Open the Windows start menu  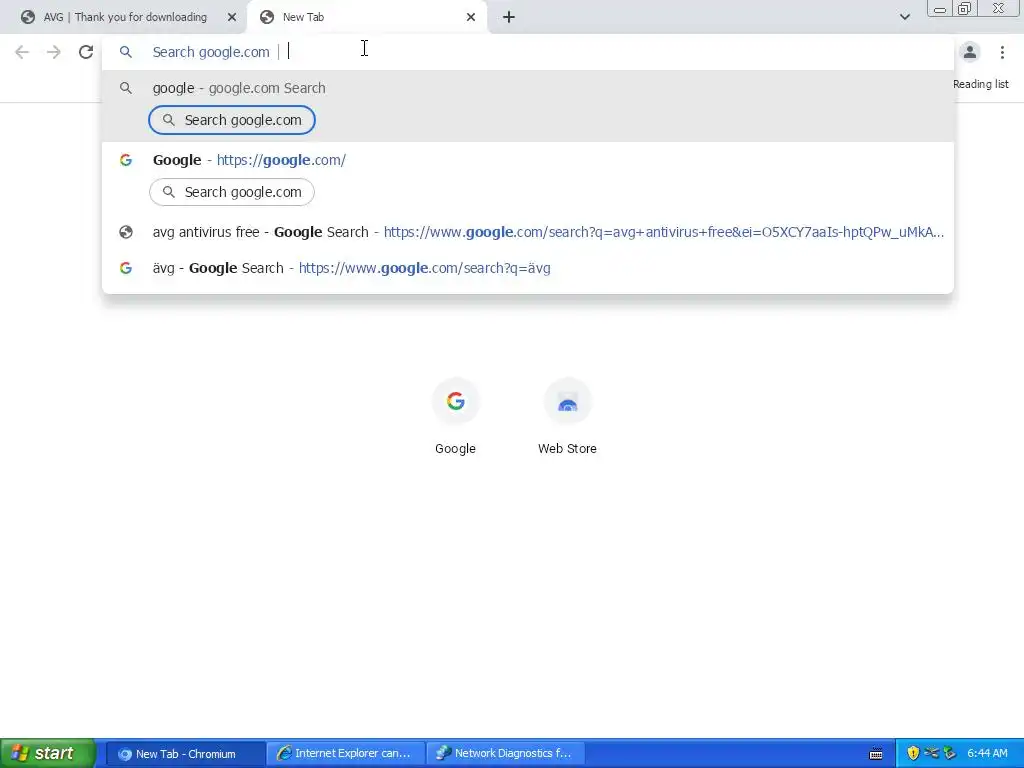pyautogui.click(x=47, y=753)
